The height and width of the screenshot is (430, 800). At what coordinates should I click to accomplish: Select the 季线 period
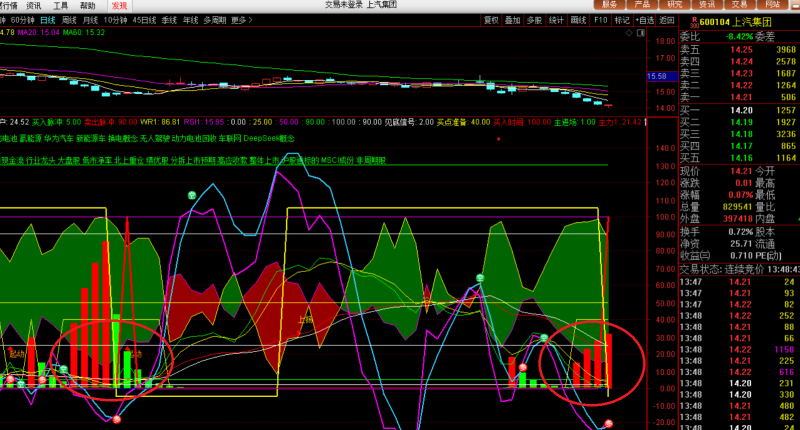point(169,20)
